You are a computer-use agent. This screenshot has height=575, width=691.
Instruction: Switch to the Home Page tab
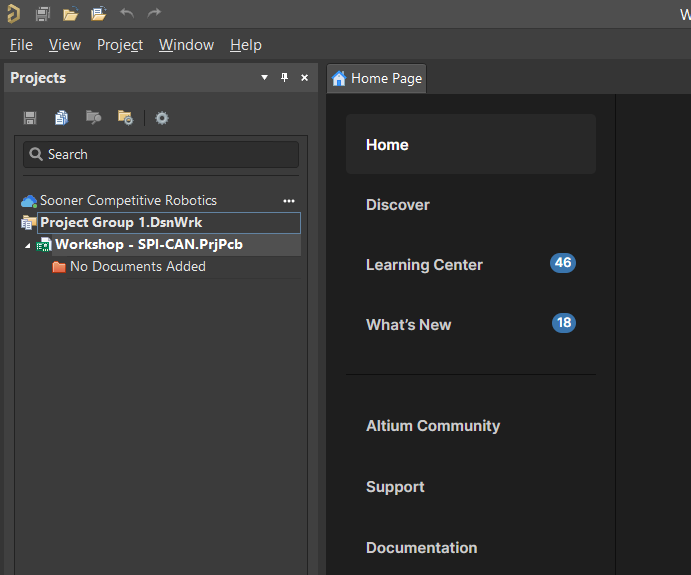377,78
